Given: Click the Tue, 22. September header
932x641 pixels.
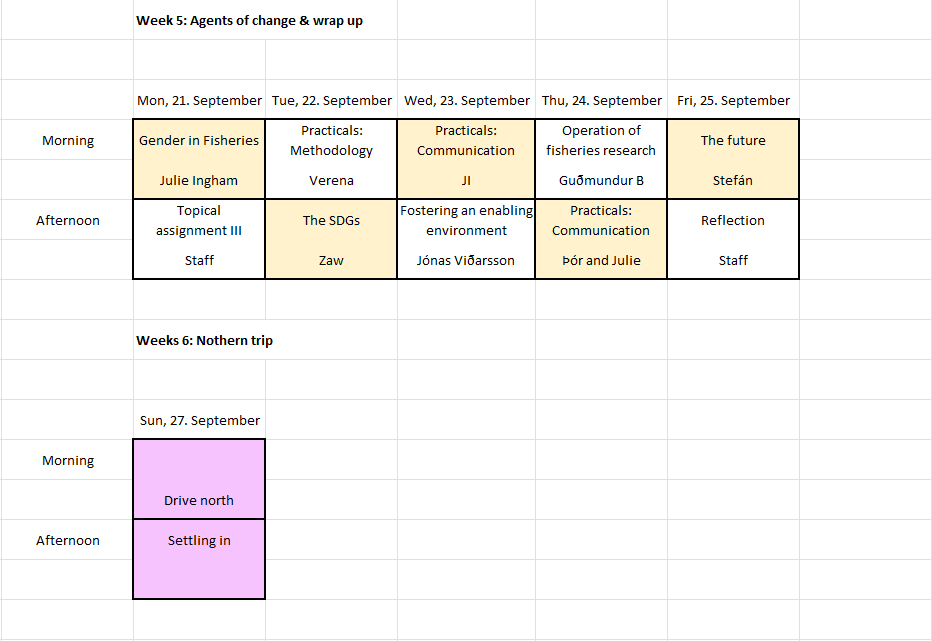Looking at the screenshot, I should [x=331, y=100].
